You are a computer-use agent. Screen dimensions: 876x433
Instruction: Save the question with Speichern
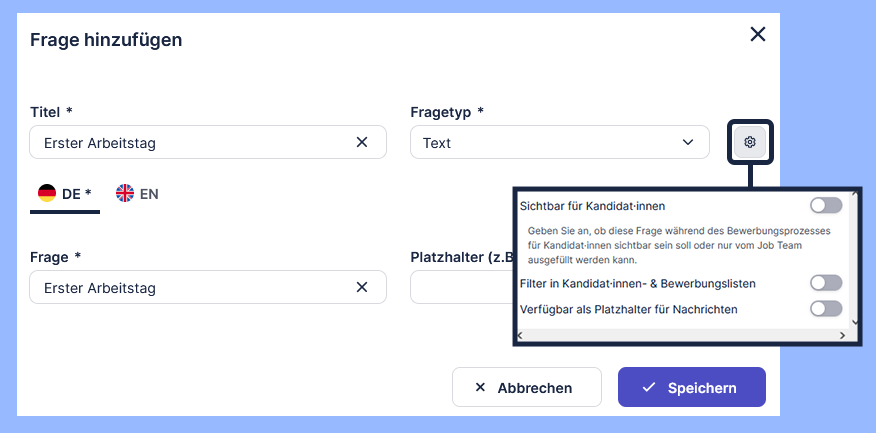pyautogui.click(x=691, y=388)
